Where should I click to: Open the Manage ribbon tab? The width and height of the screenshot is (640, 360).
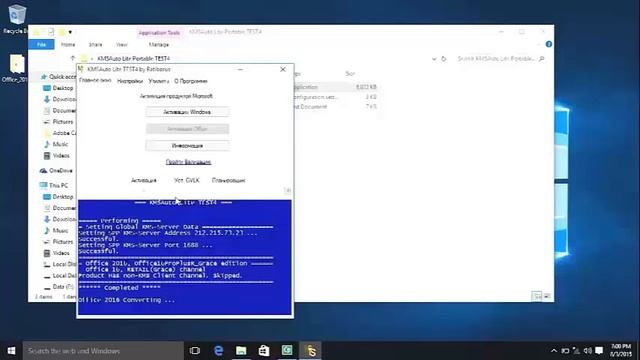tap(159, 44)
